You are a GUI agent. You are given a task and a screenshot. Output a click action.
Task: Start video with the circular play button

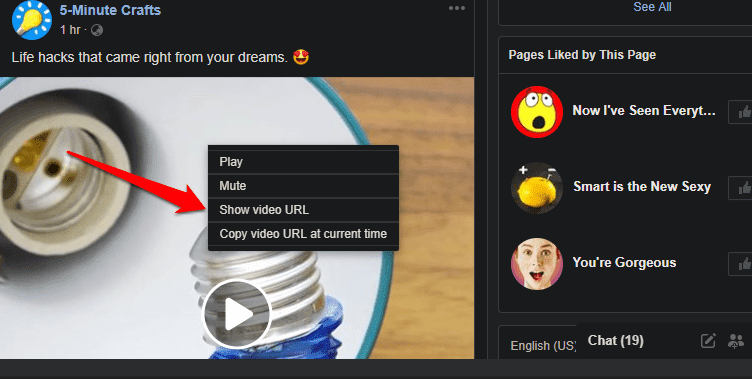[x=236, y=315]
